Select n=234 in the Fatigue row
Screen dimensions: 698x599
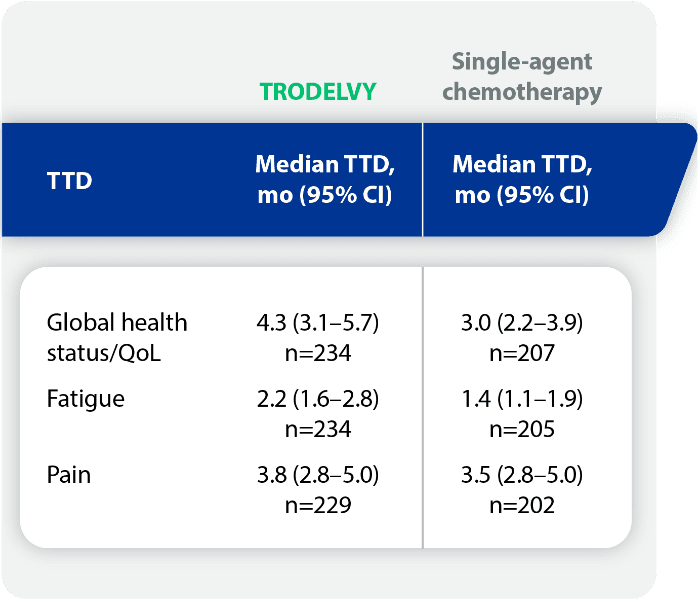[318, 429]
